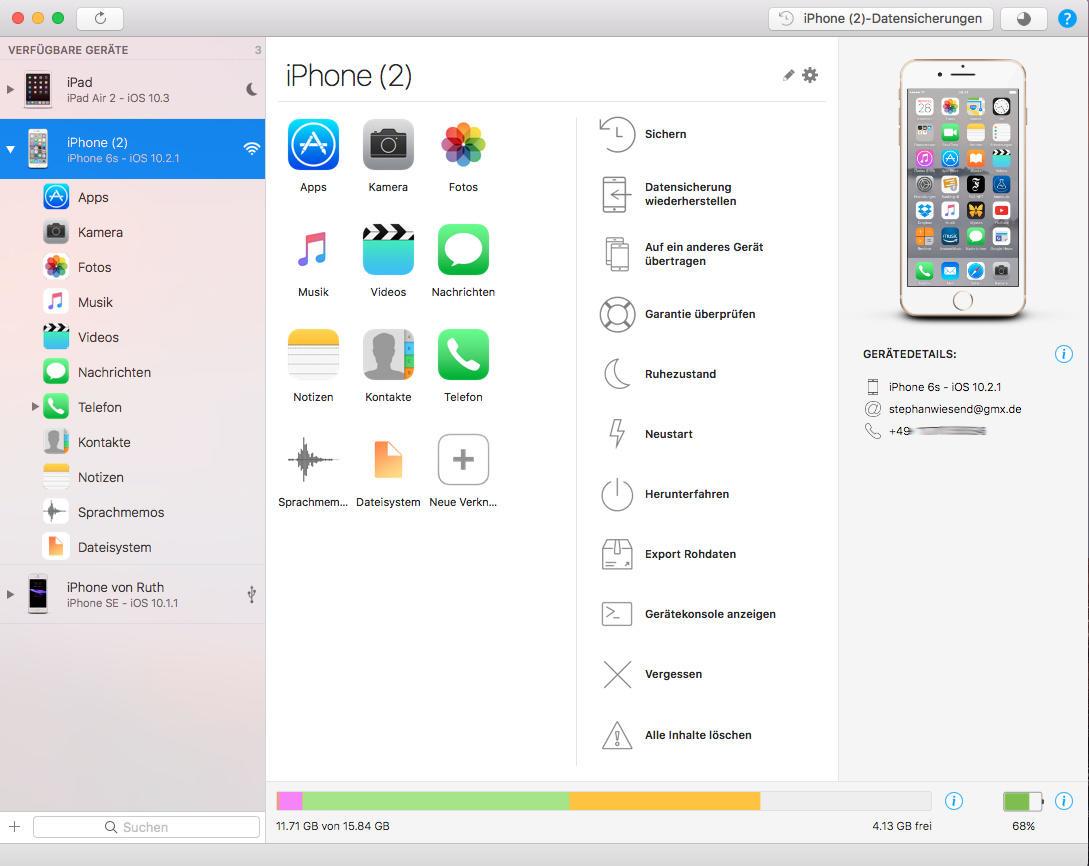Click the Wi-Fi icon on iPhone (2)
The image size is (1089, 866).
point(251,149)
